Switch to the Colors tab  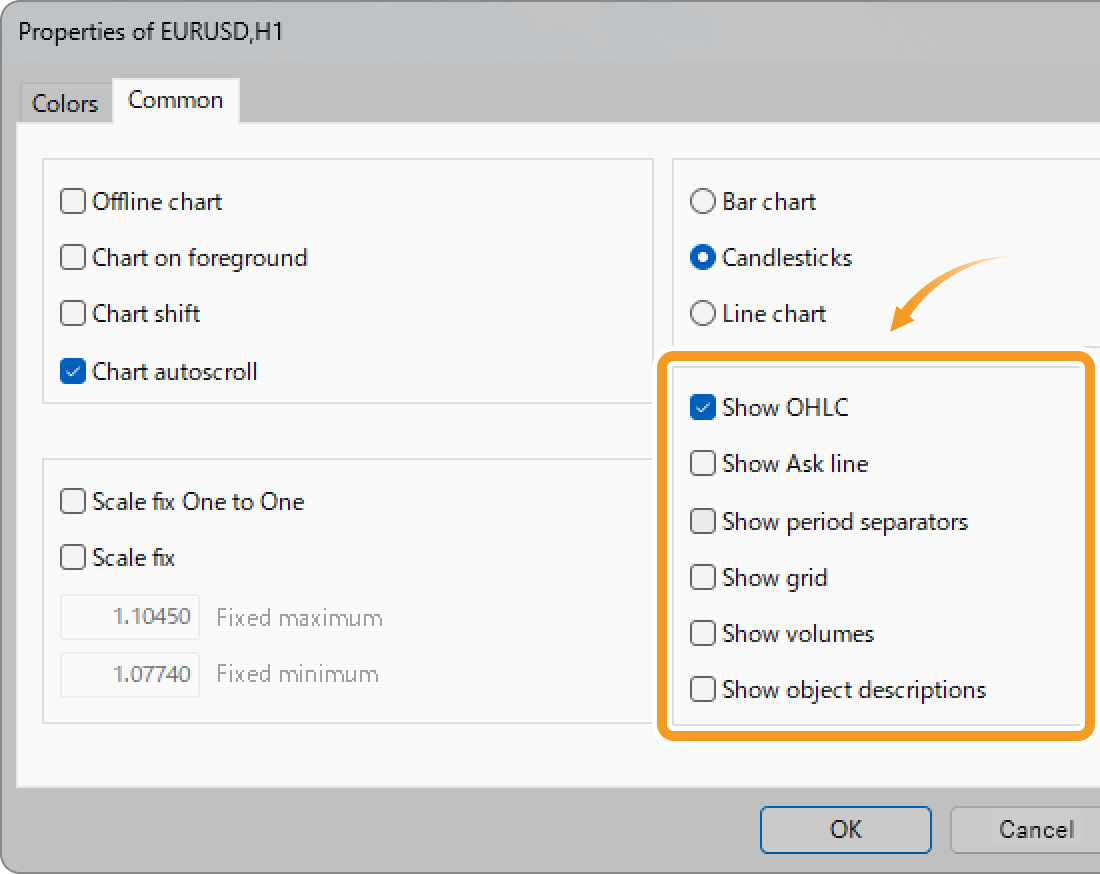pos(65,103)
